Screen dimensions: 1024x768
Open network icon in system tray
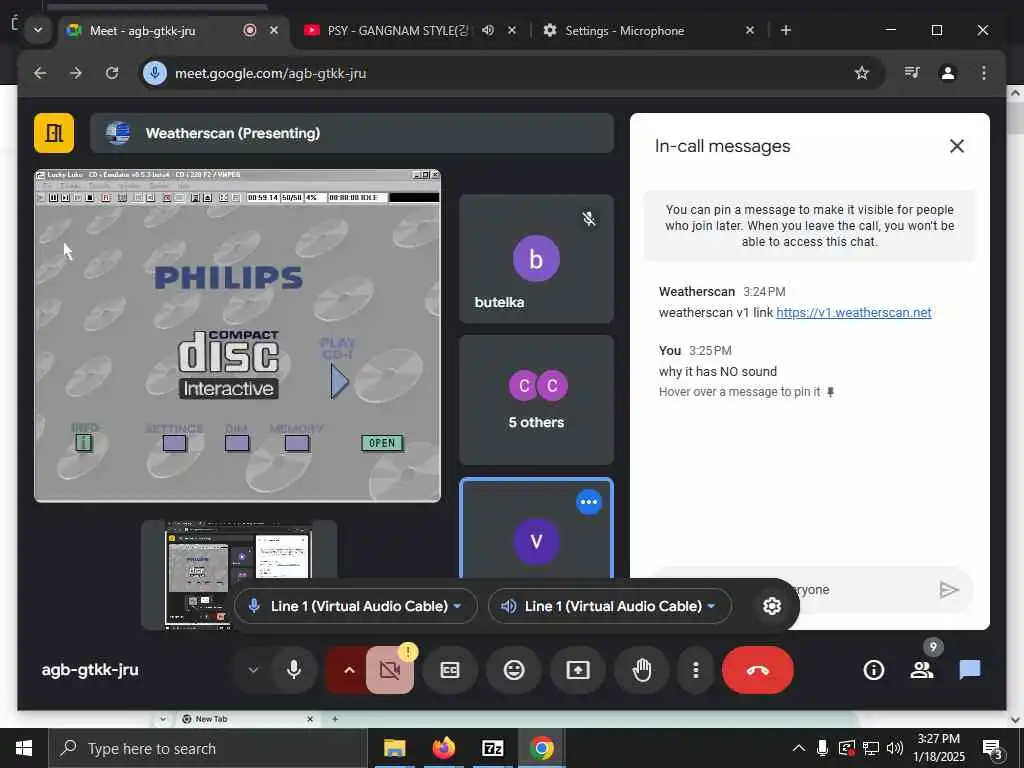[871, 748]
